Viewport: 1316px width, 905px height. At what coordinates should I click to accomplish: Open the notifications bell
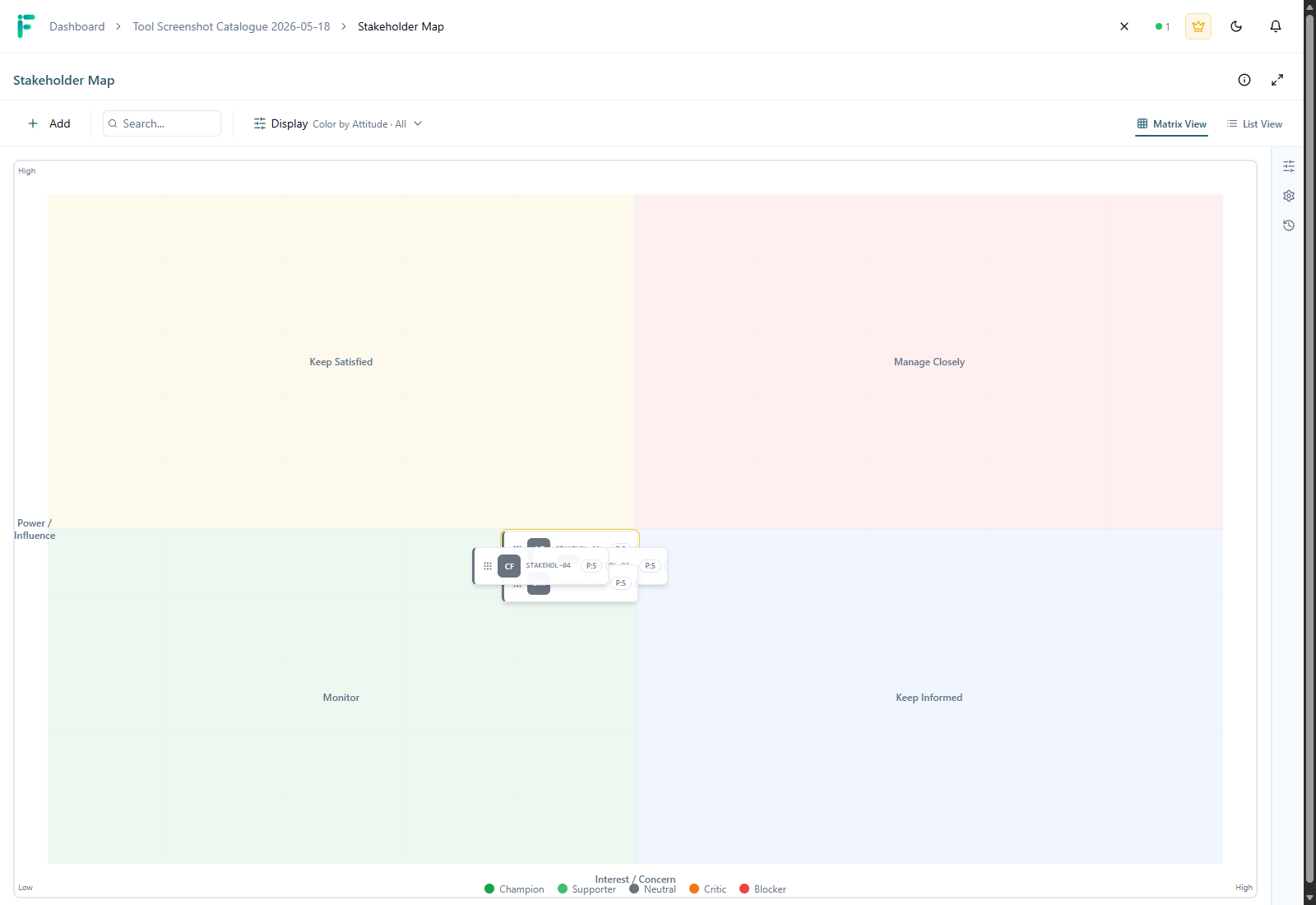(1276, 26)
